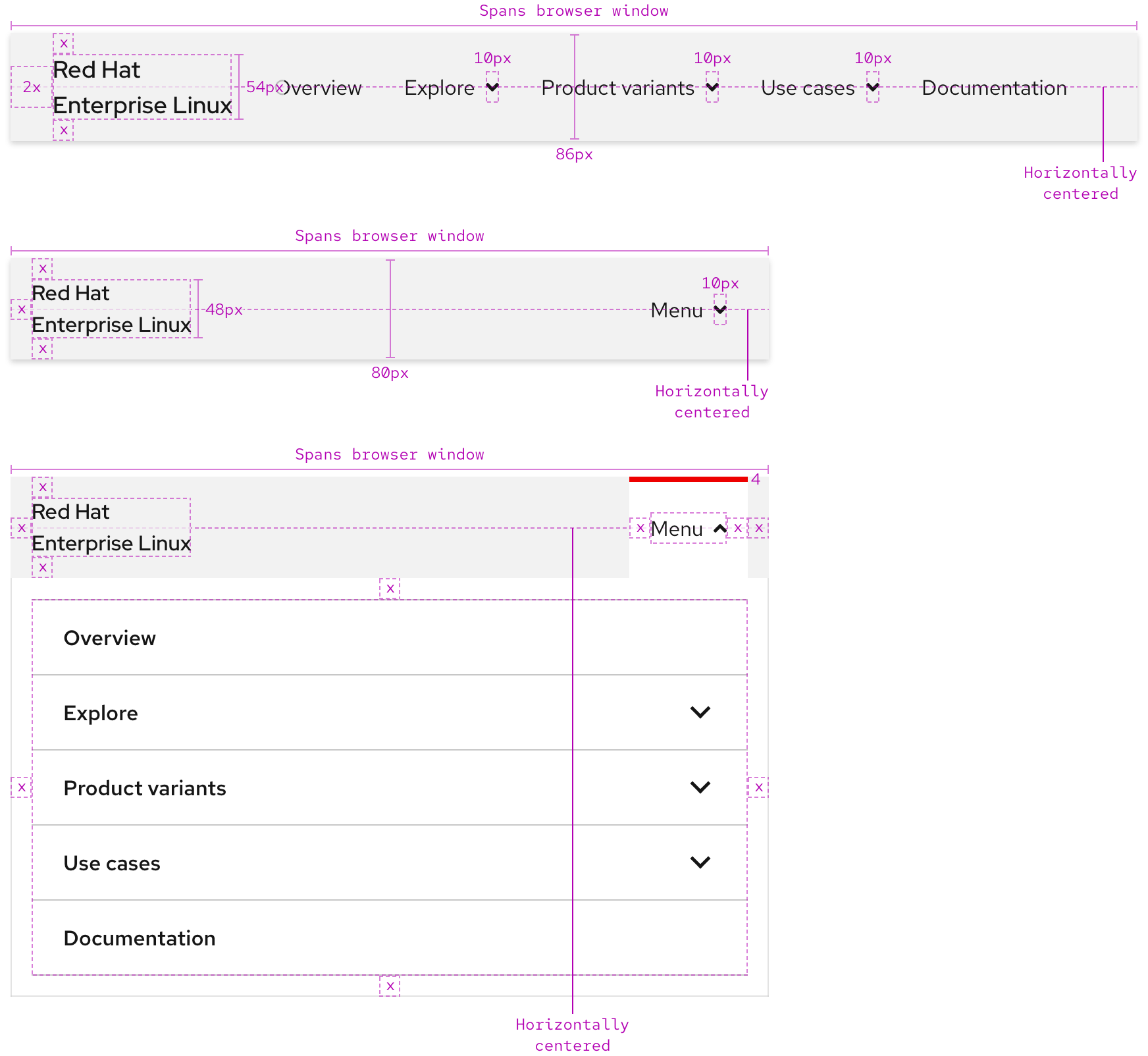
Task: Expand the Product variants chevron in top navigation
Action: pyautogui.click(x=712, y=87)
